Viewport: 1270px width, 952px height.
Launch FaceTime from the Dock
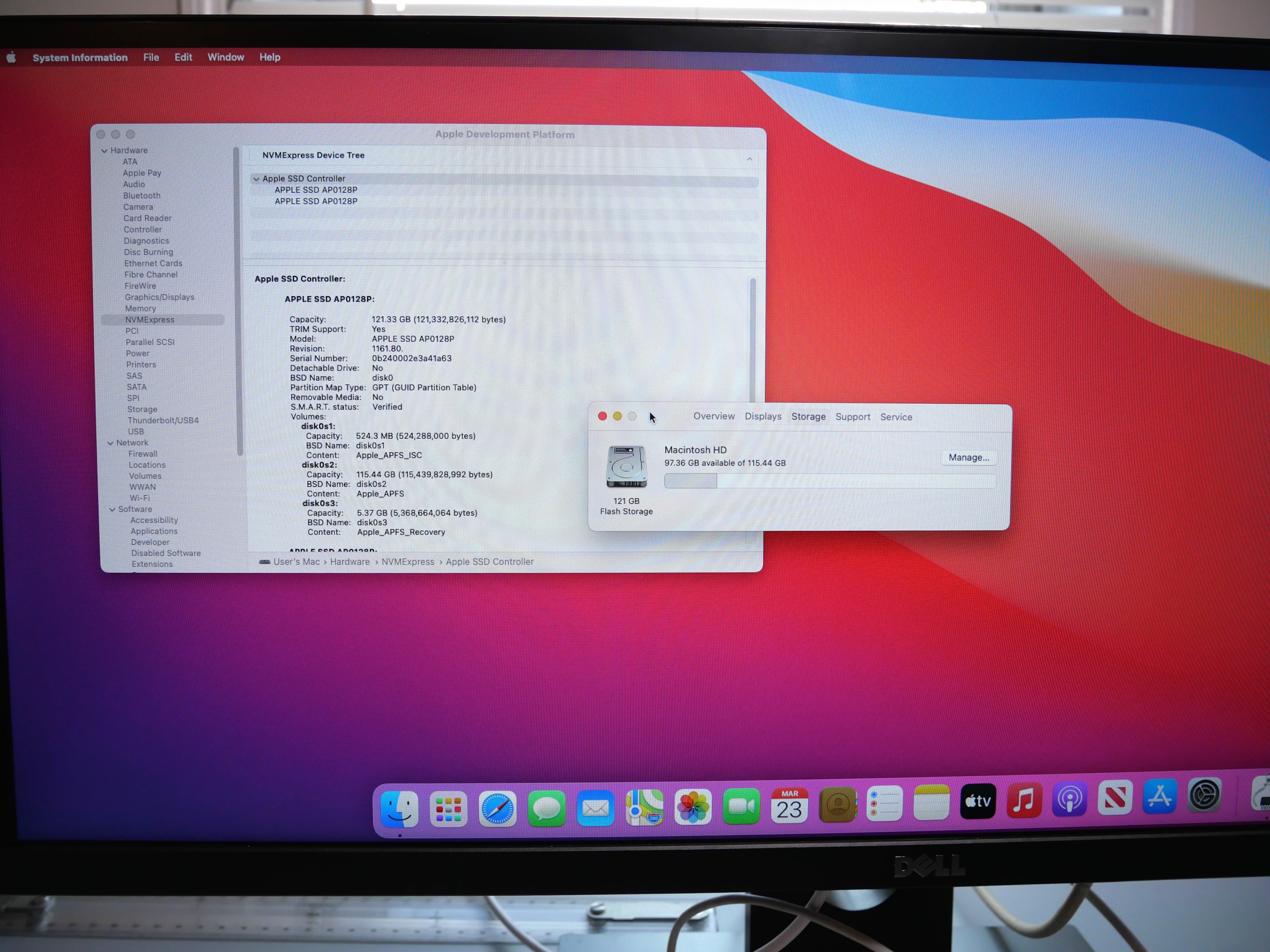742,806
